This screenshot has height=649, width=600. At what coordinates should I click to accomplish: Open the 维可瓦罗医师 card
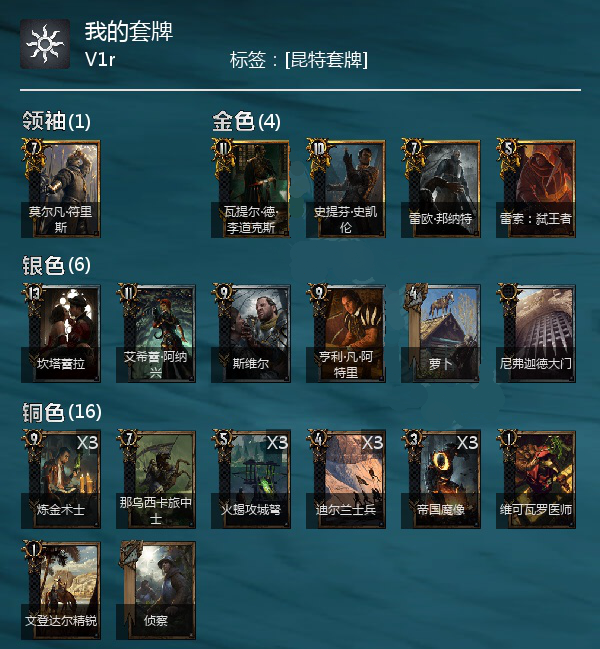[536, 479]
